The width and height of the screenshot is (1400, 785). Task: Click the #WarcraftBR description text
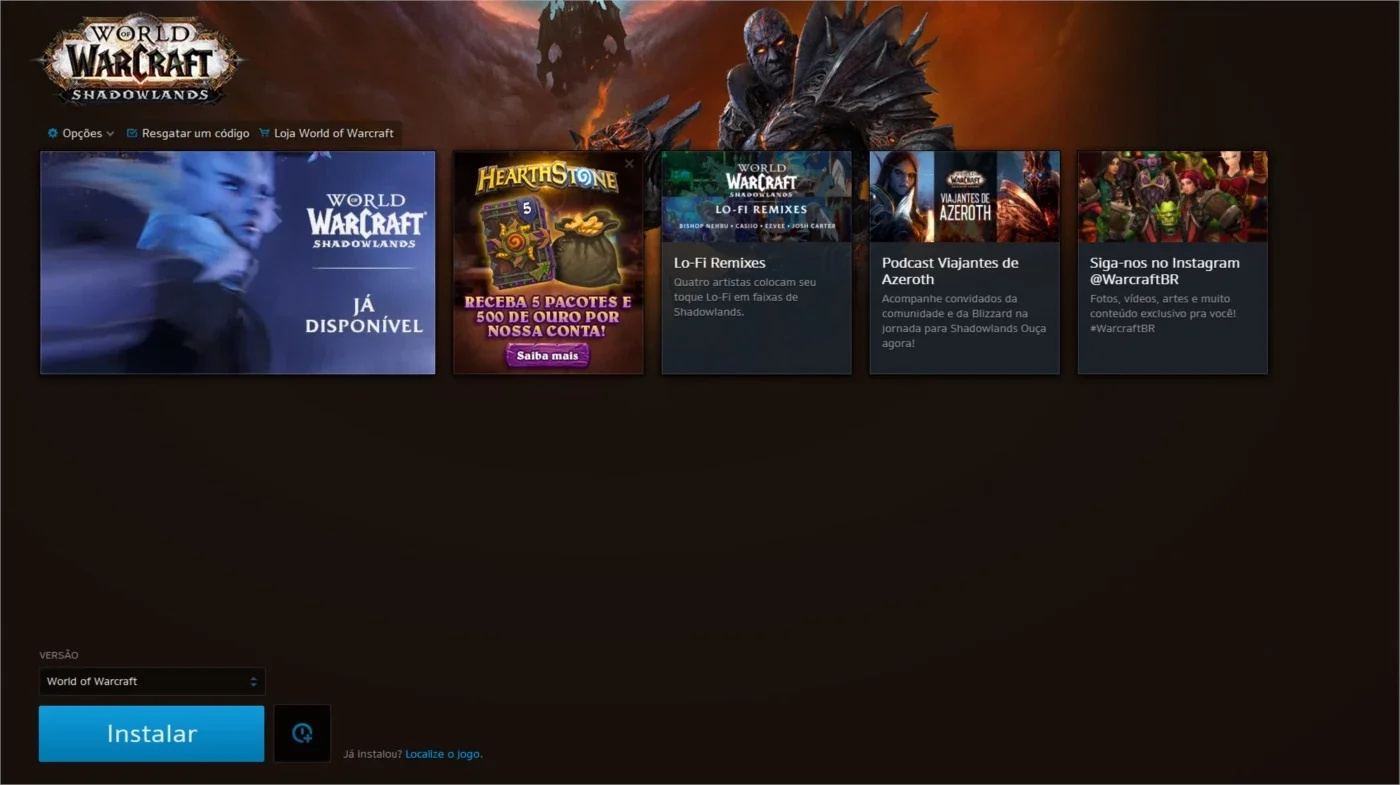(1163, 313)
